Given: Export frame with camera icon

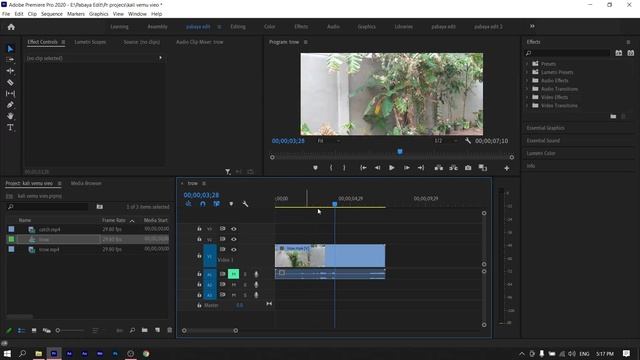Looking at the screenshot, I should (x=468, y=168).
